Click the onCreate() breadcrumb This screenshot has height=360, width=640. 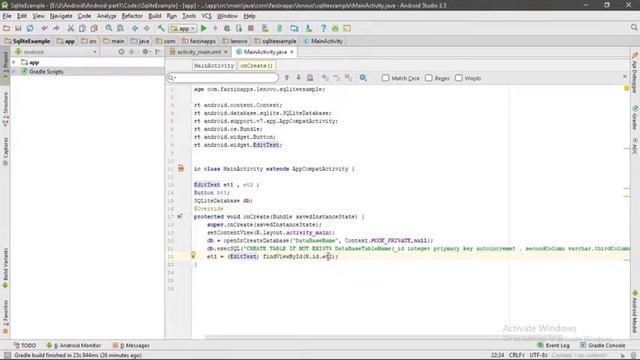click(256, 66)
